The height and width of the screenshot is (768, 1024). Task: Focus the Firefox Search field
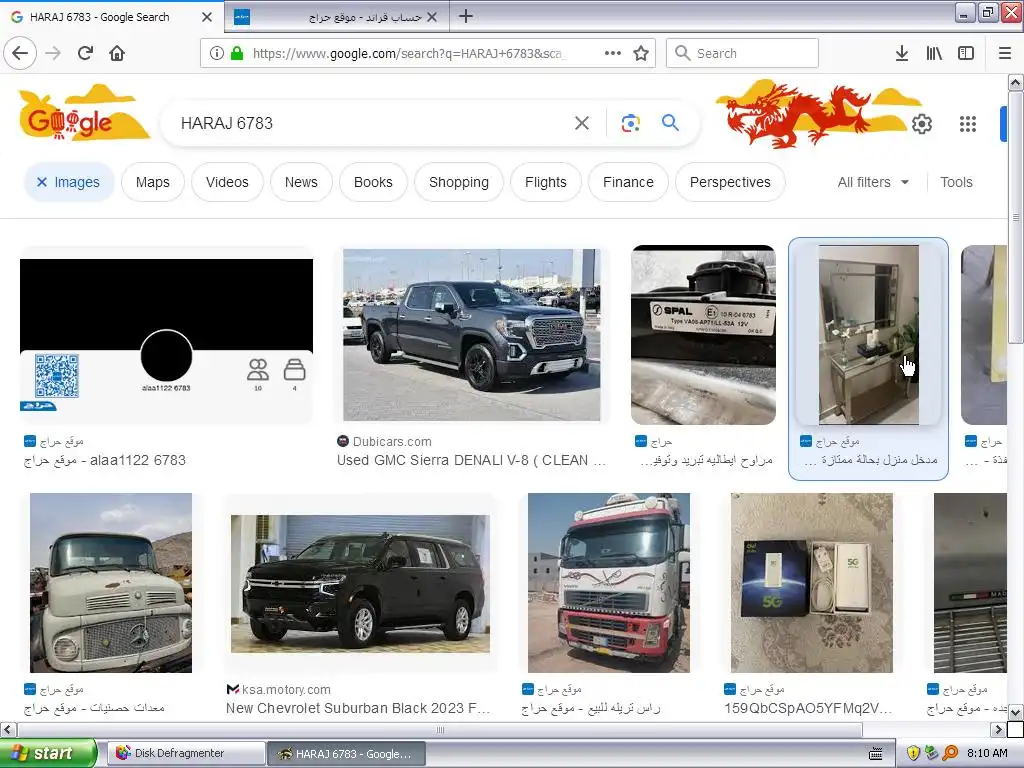pyautogui.click(x=742, y=53)
